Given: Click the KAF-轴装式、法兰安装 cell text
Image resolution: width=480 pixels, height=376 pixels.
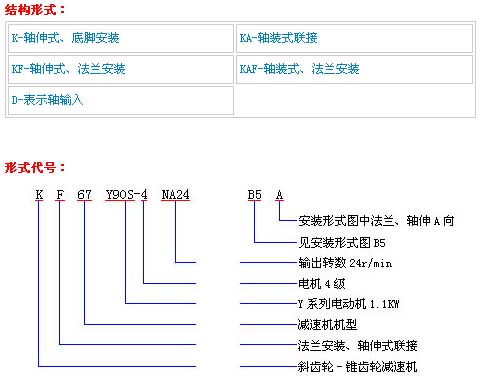Looking at the screenshot, I should pyautogui.click(x=299, y=69).
